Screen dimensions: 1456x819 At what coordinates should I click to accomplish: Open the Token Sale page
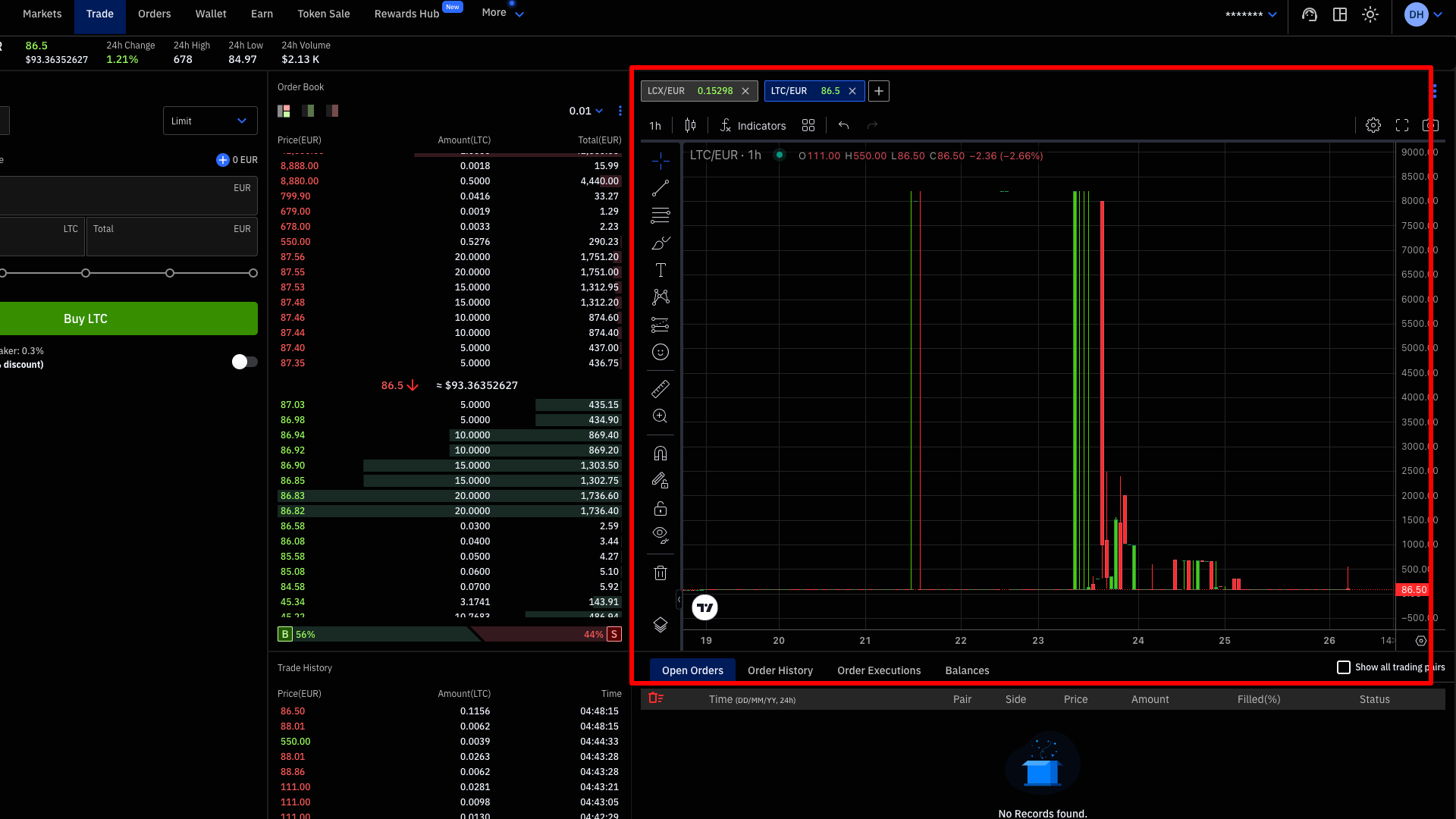point(324,14)
